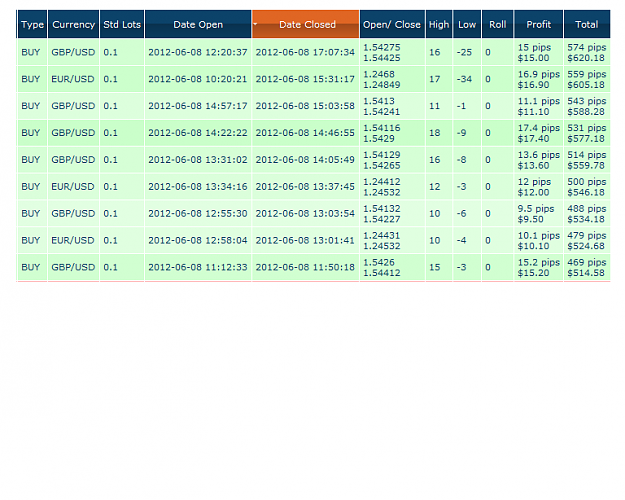Sort by Std Lots column header
Image resolution: width=625 pixels, height=500 pixels.
(122, 24)
